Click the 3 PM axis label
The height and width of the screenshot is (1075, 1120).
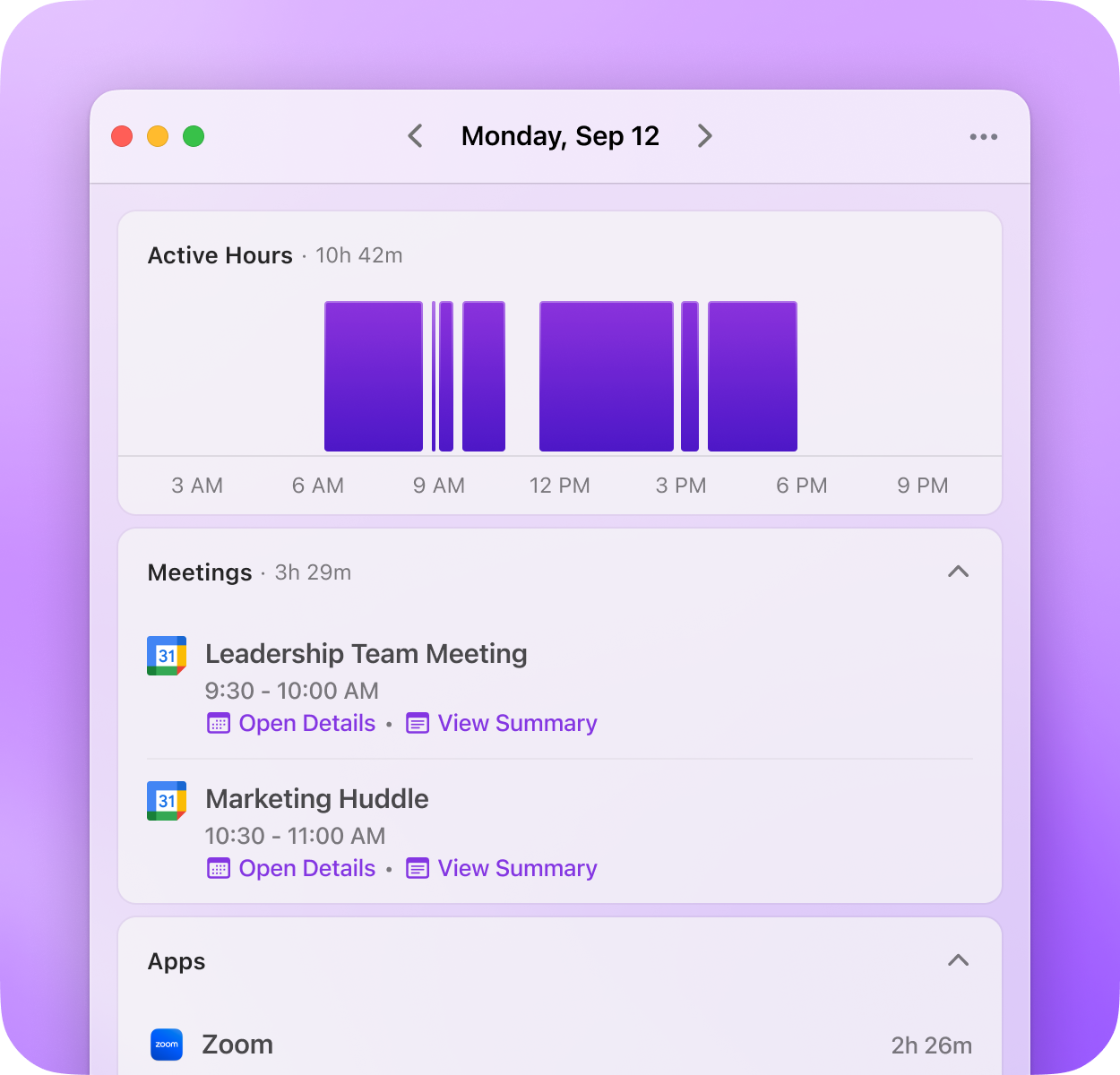pos(681,486)
